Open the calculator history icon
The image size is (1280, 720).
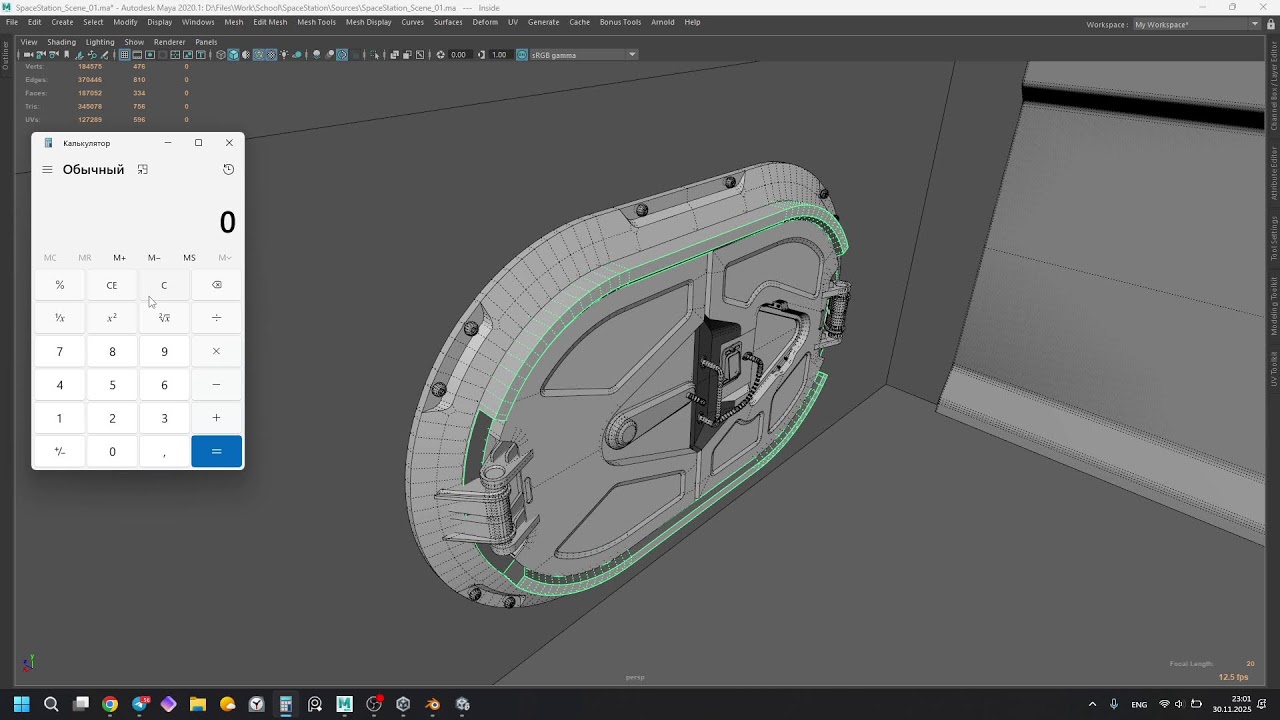tap(228, 170)
